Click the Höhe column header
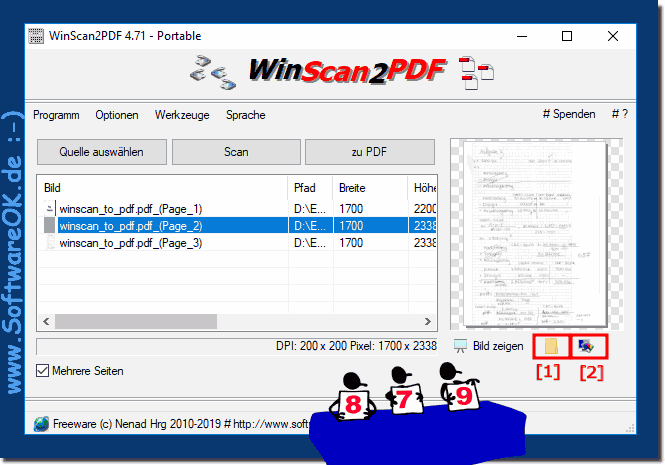This screenshot has width=665, height=465. (x=423, y=188)
